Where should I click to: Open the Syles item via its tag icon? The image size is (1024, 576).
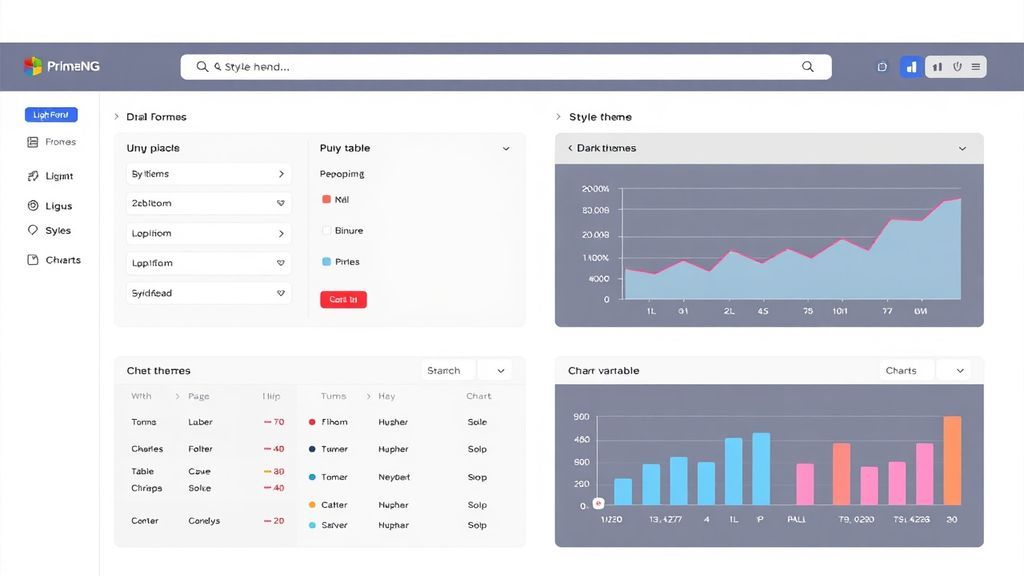click(x=33, y=230)
